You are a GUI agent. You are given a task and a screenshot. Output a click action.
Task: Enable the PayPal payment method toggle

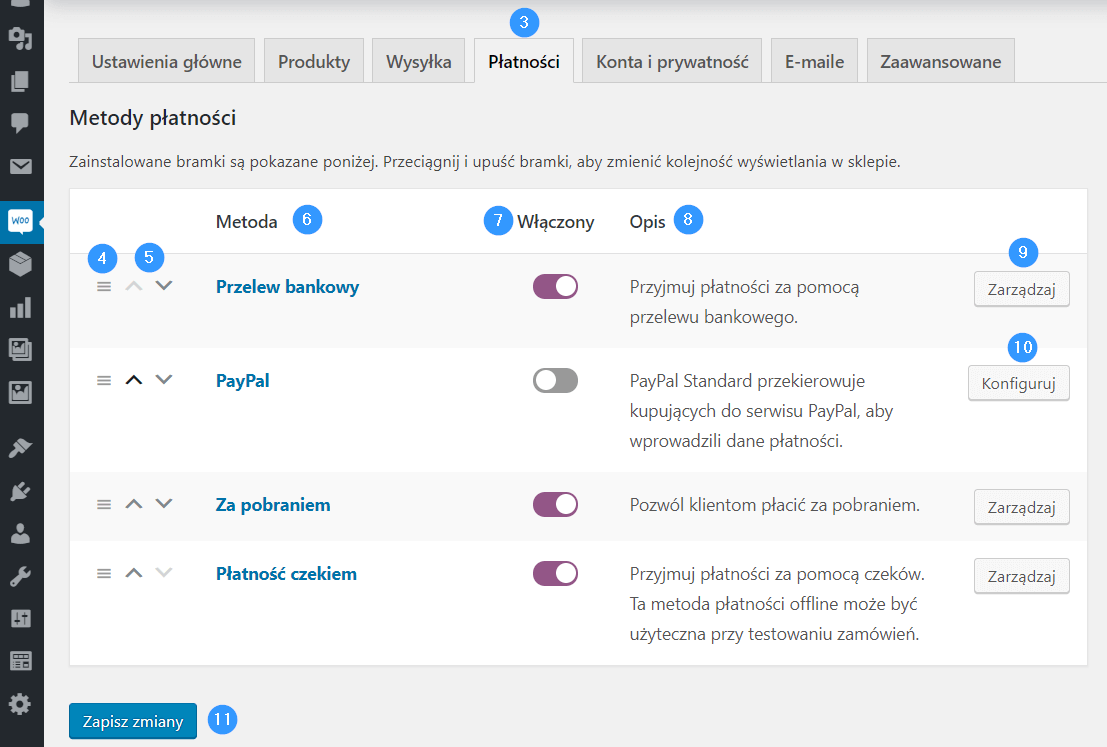click(555, 381)
